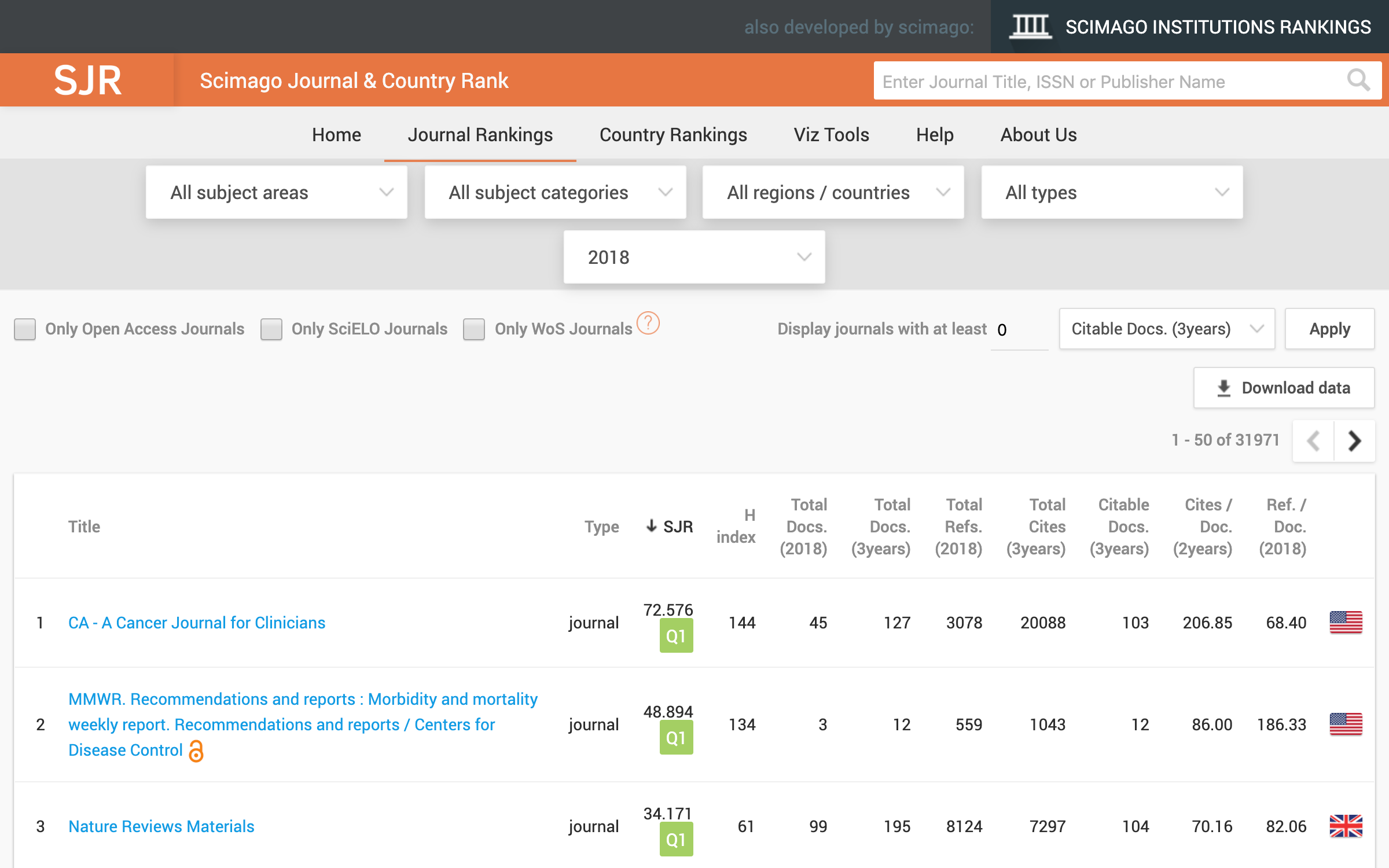Viewport: 1389px width, 868px height.
Task: Open the Citable Docs. (3years) dropdown
Action: [x=1166, y=329]
